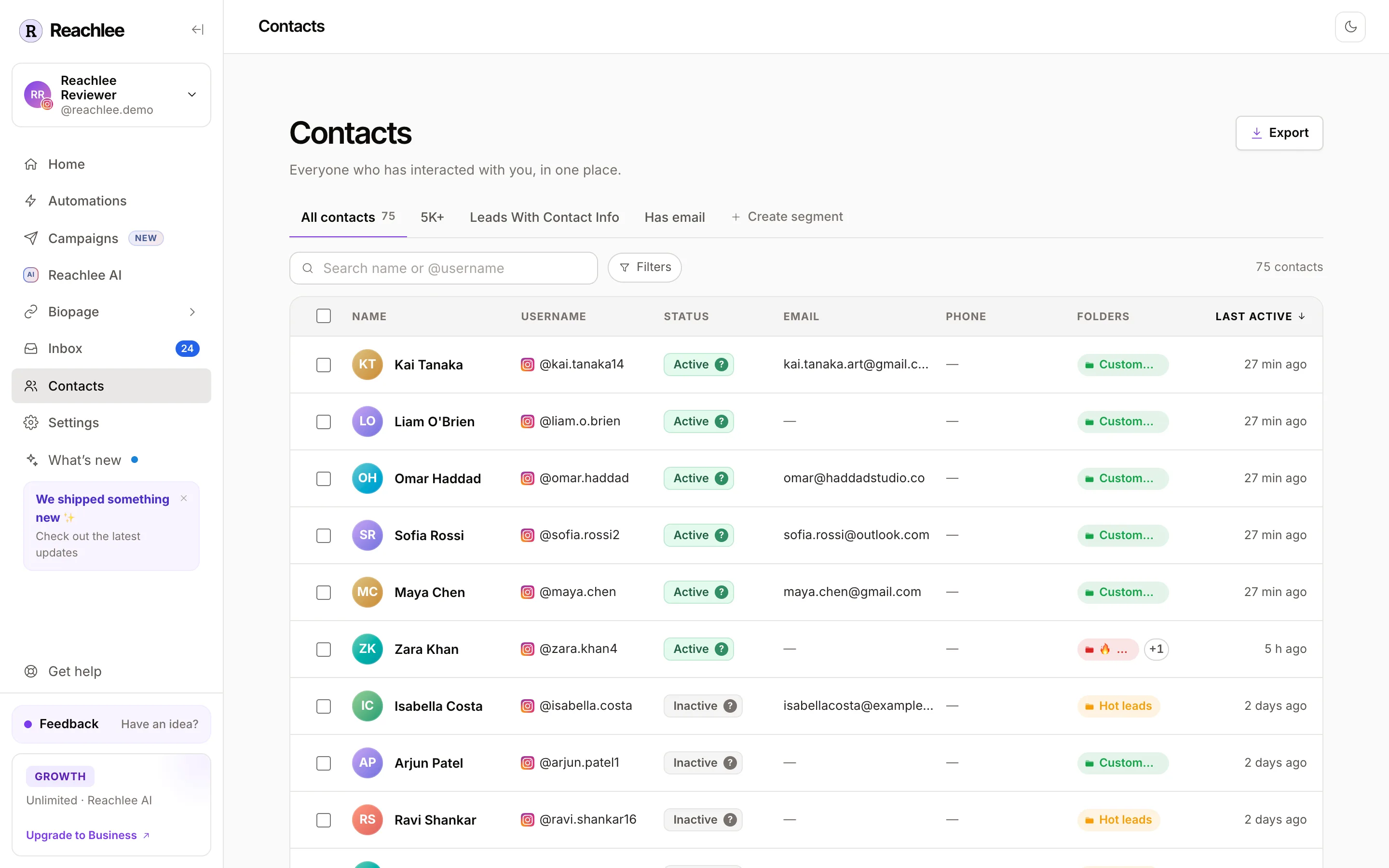Click the SR avatar for Sofia Rossi
Viewport: 1389px width, 868px height.
point(368,535)
